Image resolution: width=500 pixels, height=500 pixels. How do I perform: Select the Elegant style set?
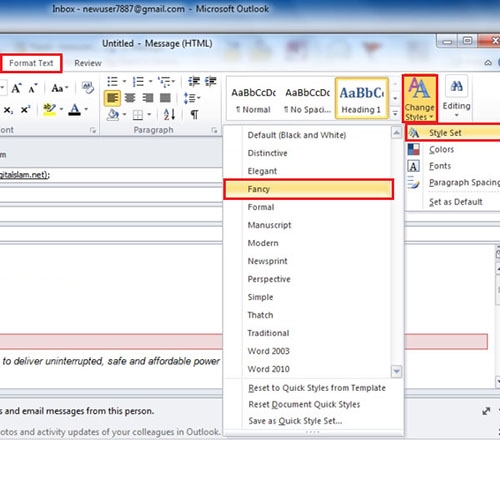(307, 171)
